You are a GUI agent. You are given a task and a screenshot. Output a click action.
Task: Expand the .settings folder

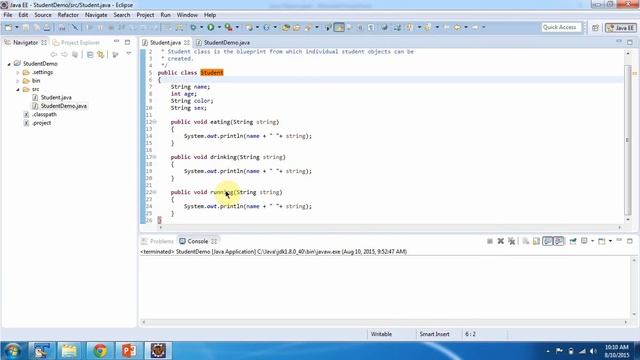18,73
